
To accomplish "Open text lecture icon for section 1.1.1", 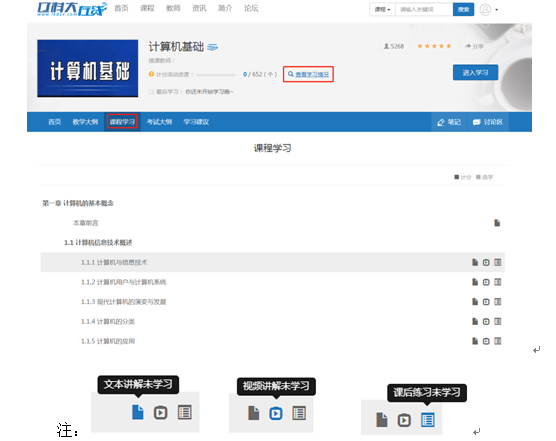I will point(475,262).
